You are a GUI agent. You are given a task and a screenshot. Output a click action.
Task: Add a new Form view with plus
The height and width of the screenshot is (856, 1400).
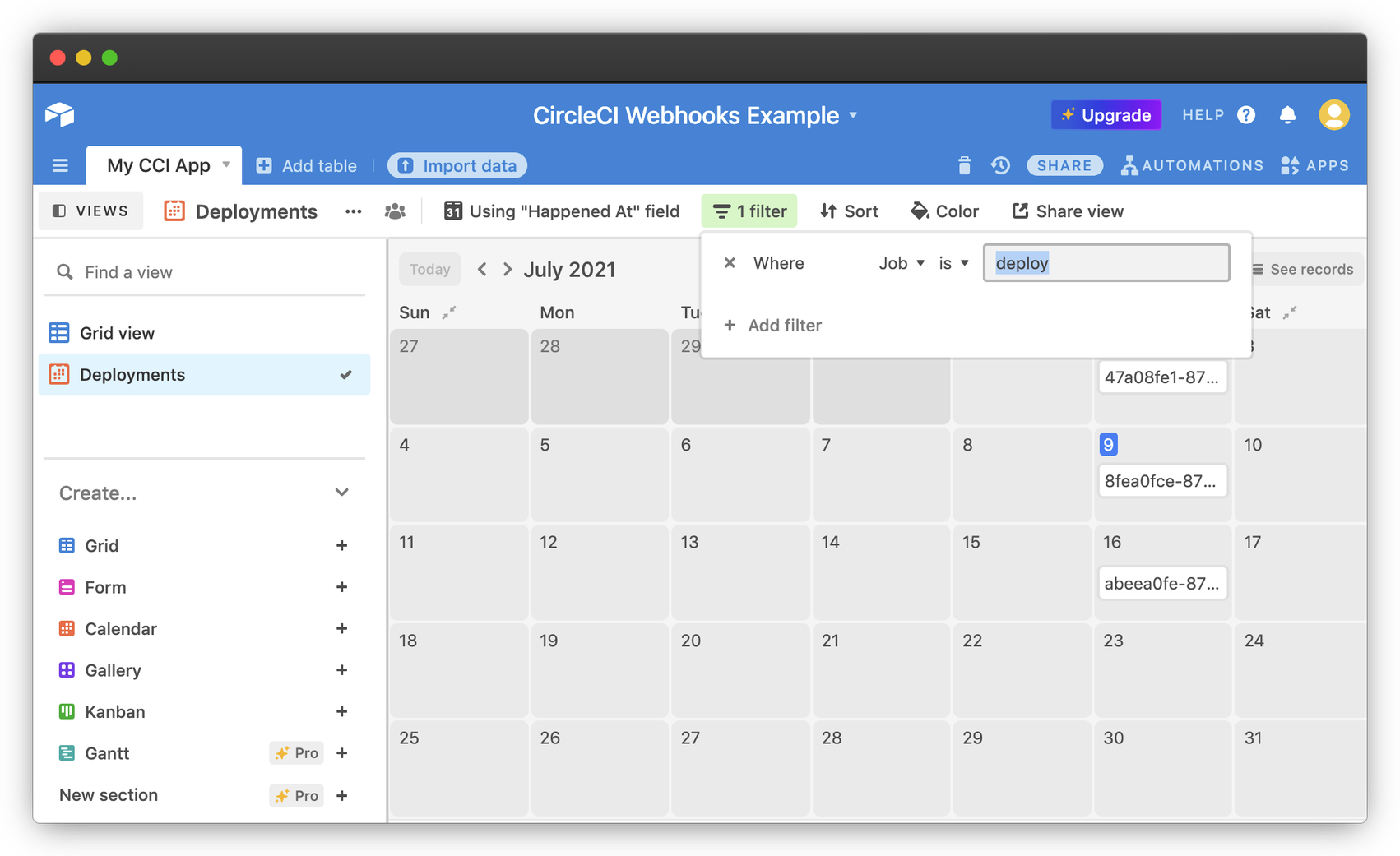pos(341,587)
